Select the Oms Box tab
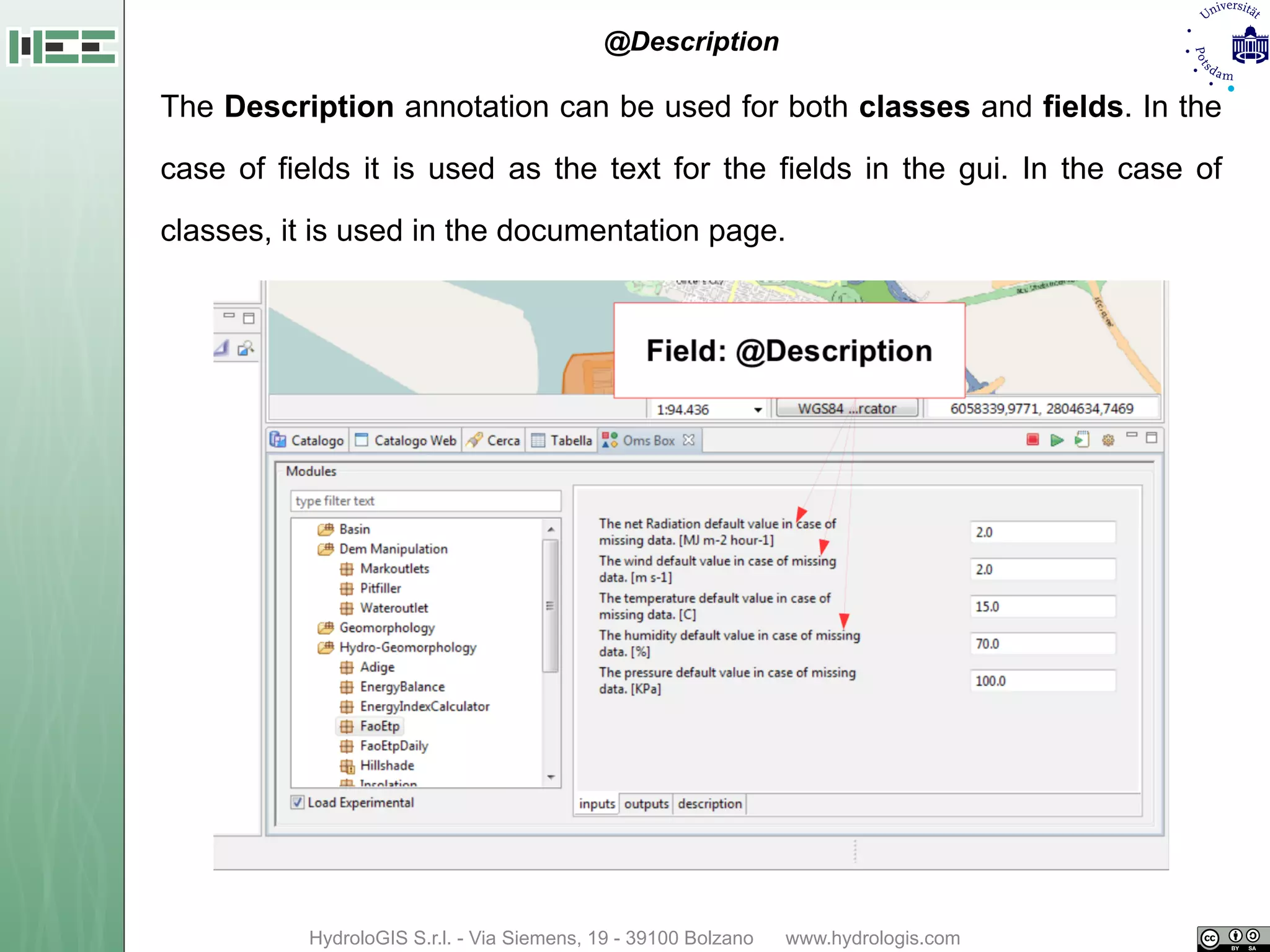 click(649, 440)
